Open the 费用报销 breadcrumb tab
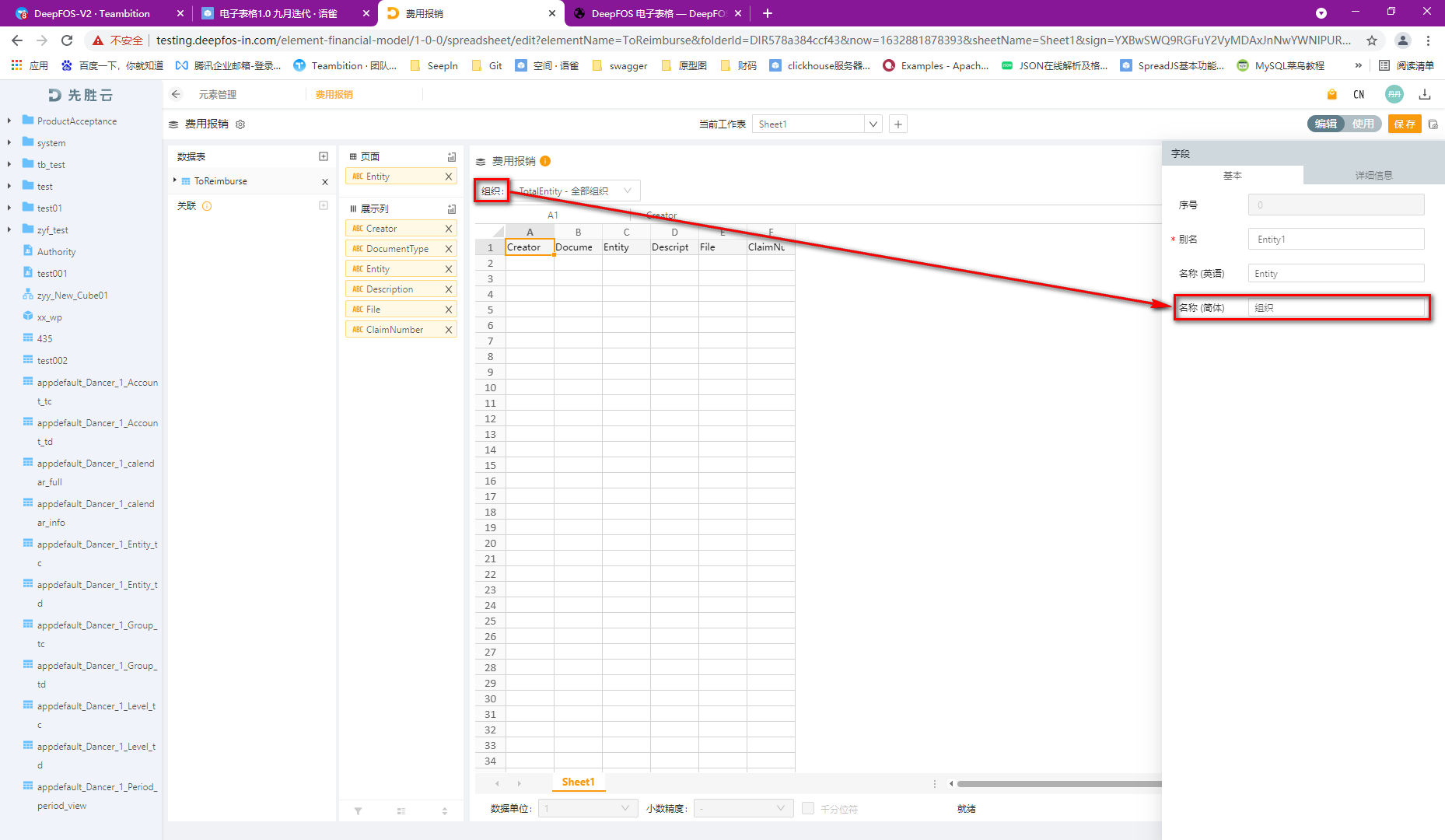This screenshot has height=840, width=1445. click(x=334, y=94)
